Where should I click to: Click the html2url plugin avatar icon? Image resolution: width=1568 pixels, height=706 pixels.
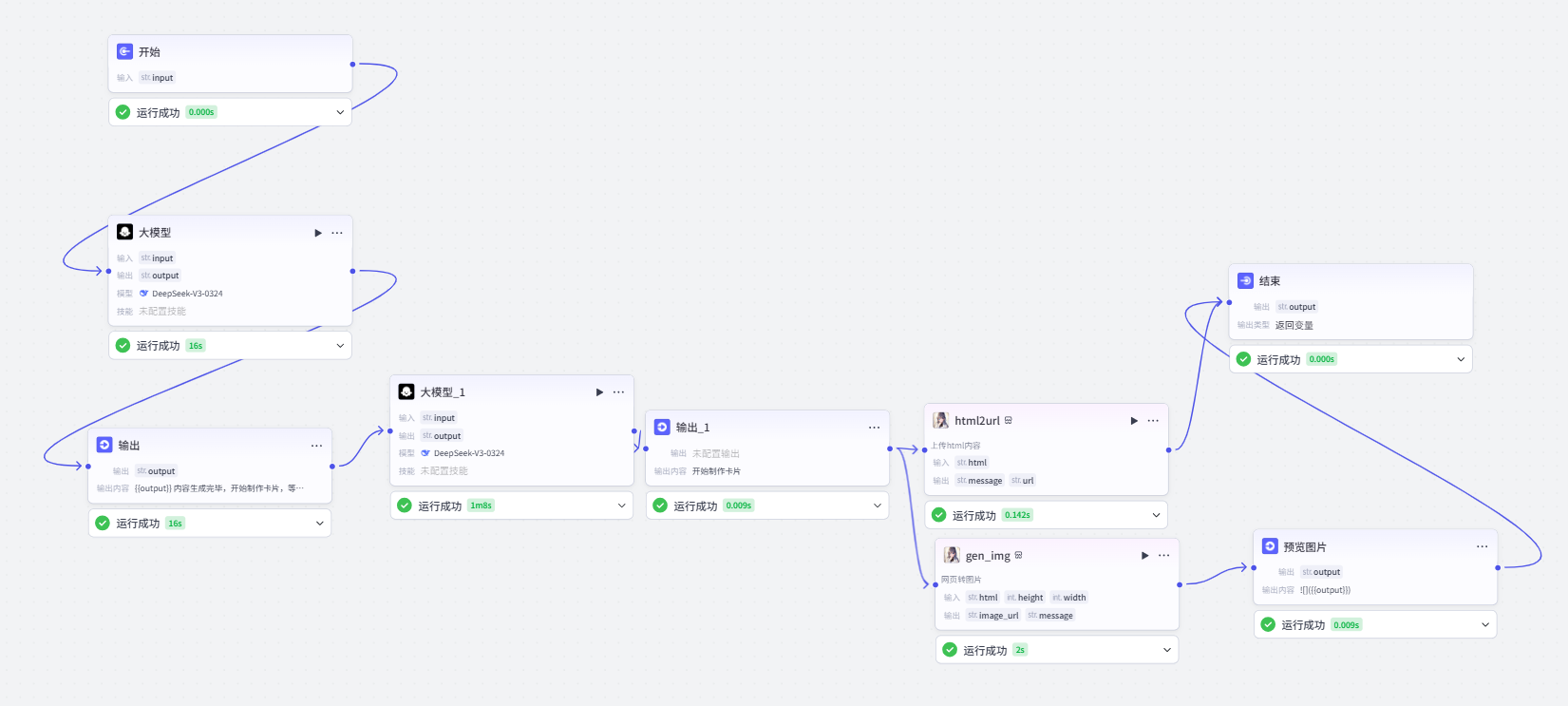point(941,420)
